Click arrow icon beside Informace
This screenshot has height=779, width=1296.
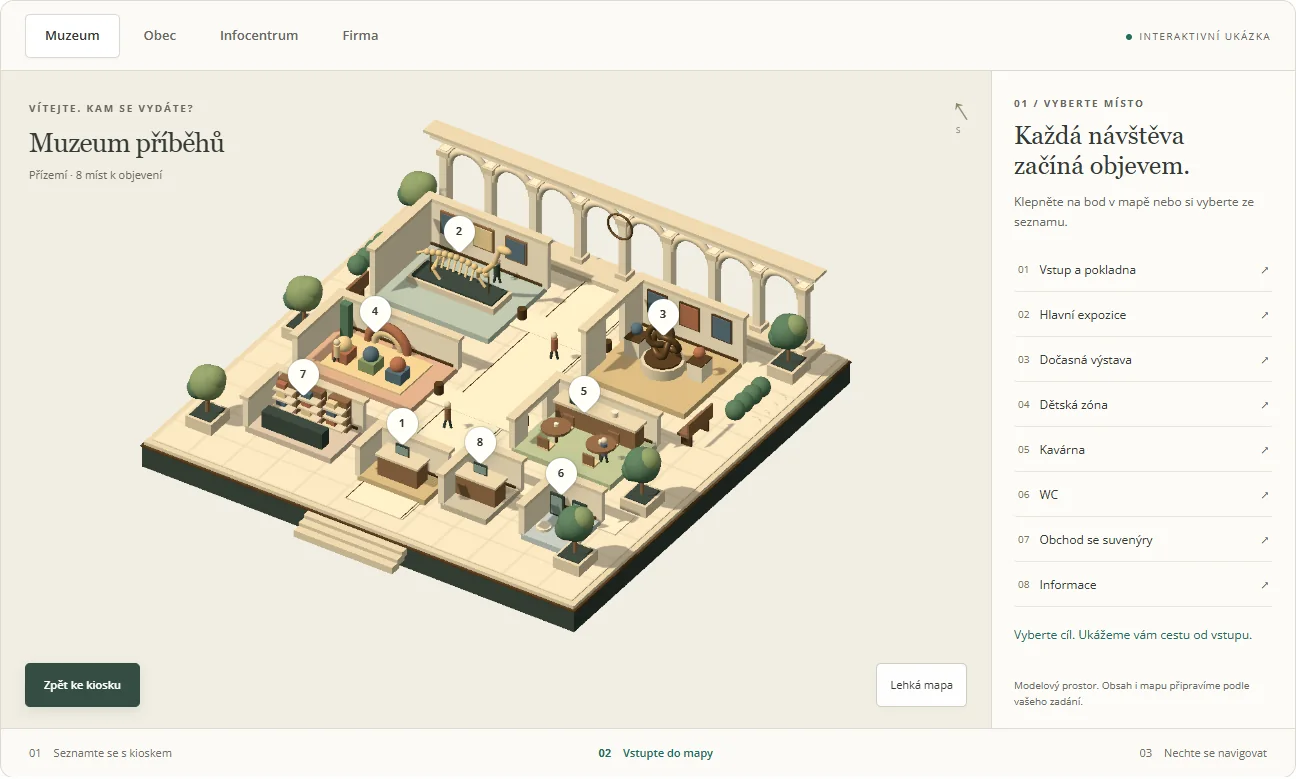(x=1264, y=585)
